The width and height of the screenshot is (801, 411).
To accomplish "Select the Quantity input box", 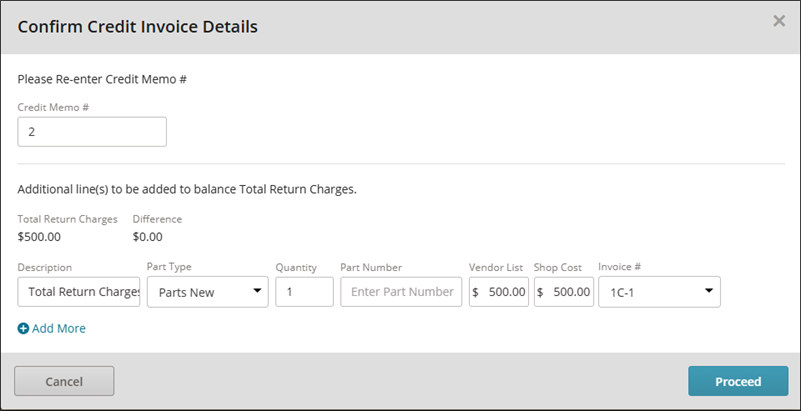I will coord(304,292).
